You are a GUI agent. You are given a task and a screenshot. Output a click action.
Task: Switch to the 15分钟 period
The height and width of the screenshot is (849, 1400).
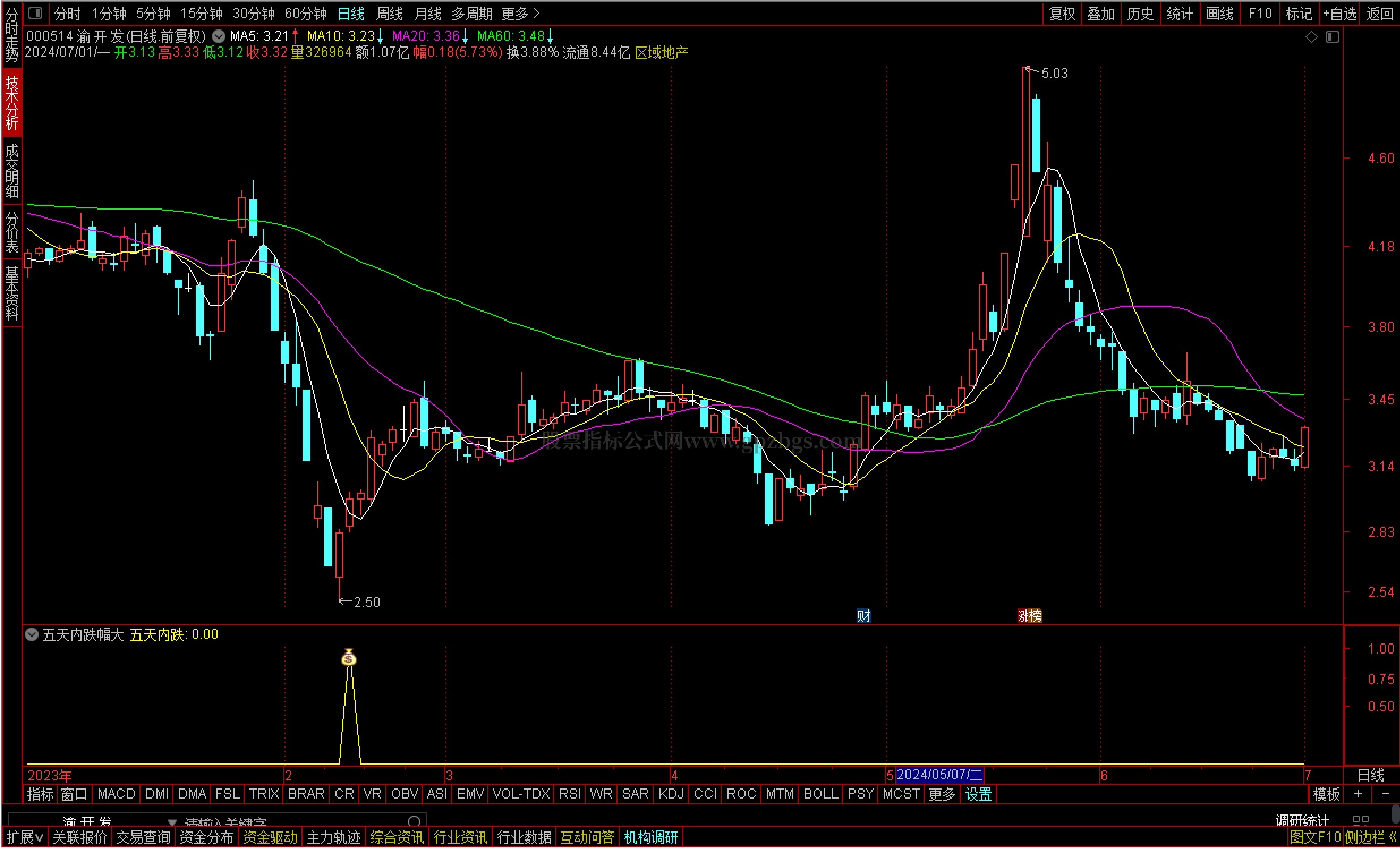pyautogui.click(x=201, y=13)
